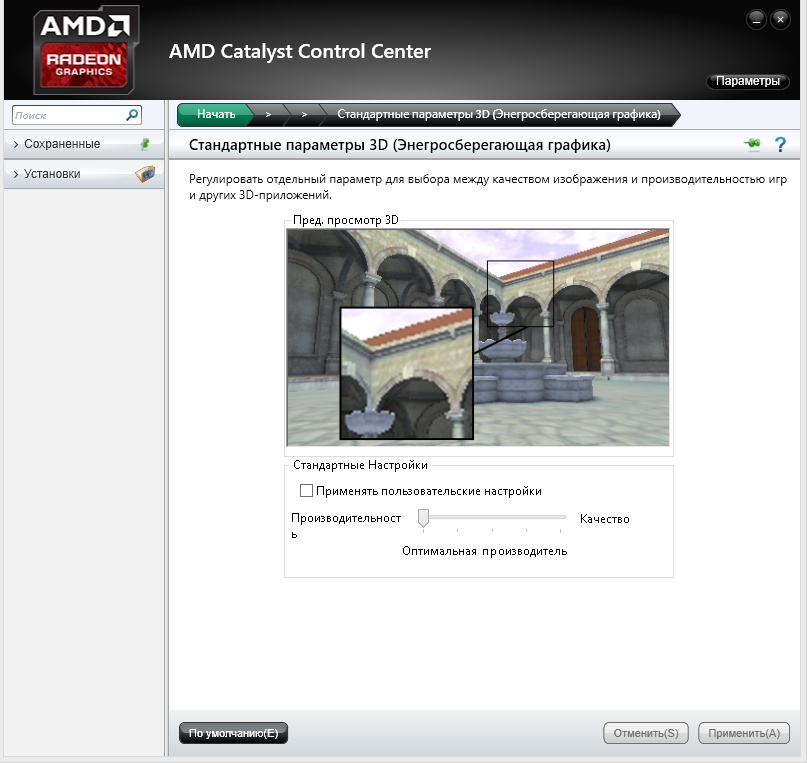
Task: Click the magnified inset in 3D preview
Action: point(407,374)
